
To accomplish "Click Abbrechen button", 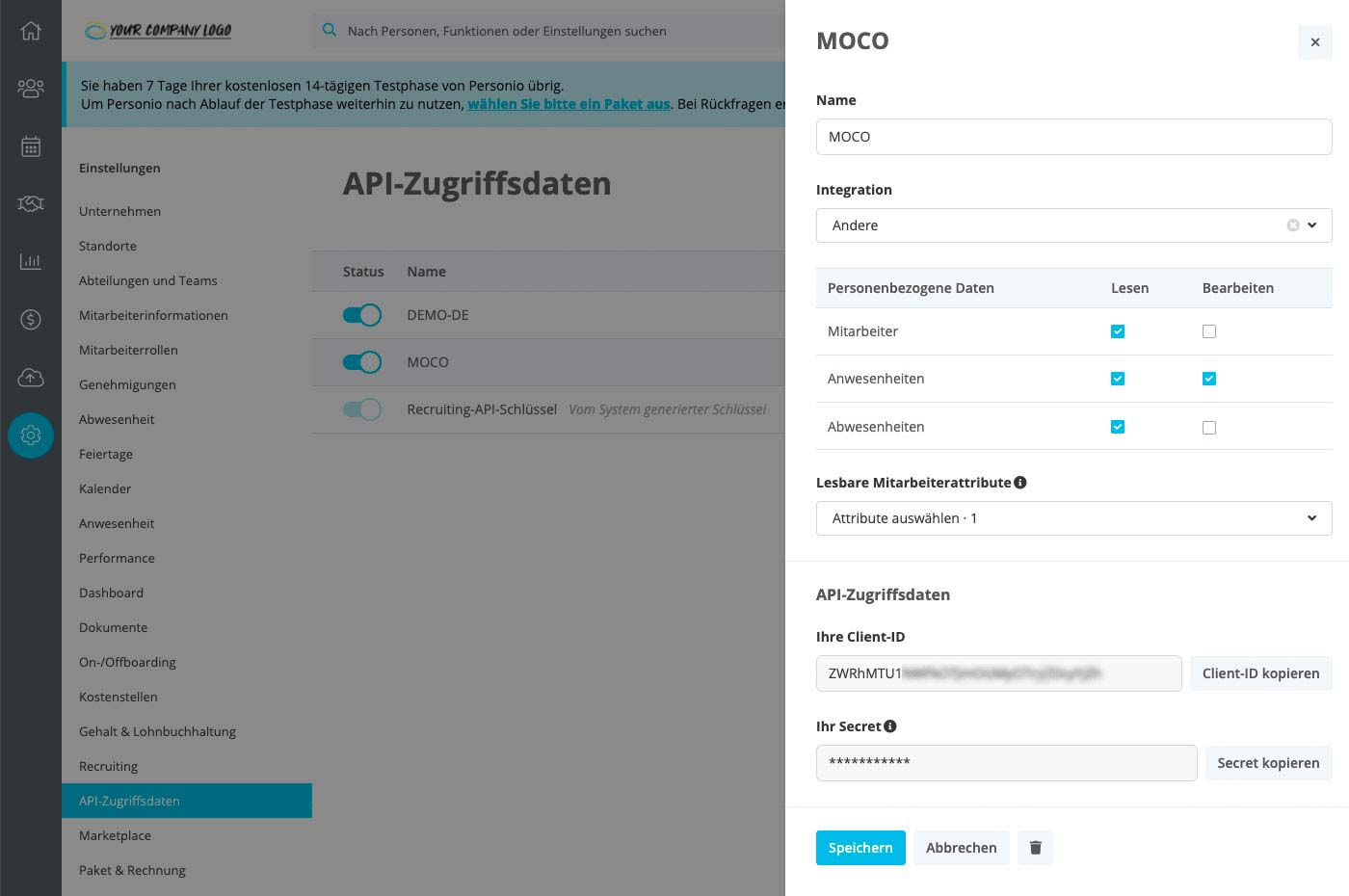I will click(x=962, y=848).
